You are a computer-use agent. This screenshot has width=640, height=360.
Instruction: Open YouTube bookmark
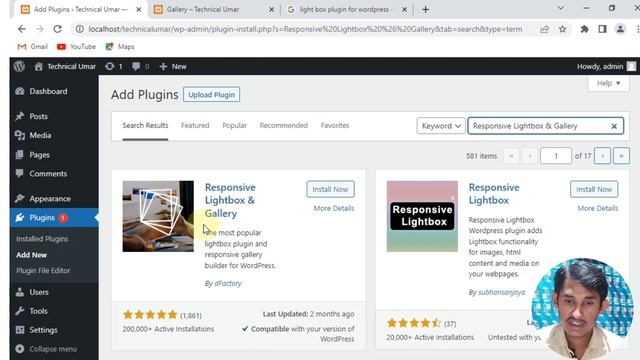click(x=76, y=47)
